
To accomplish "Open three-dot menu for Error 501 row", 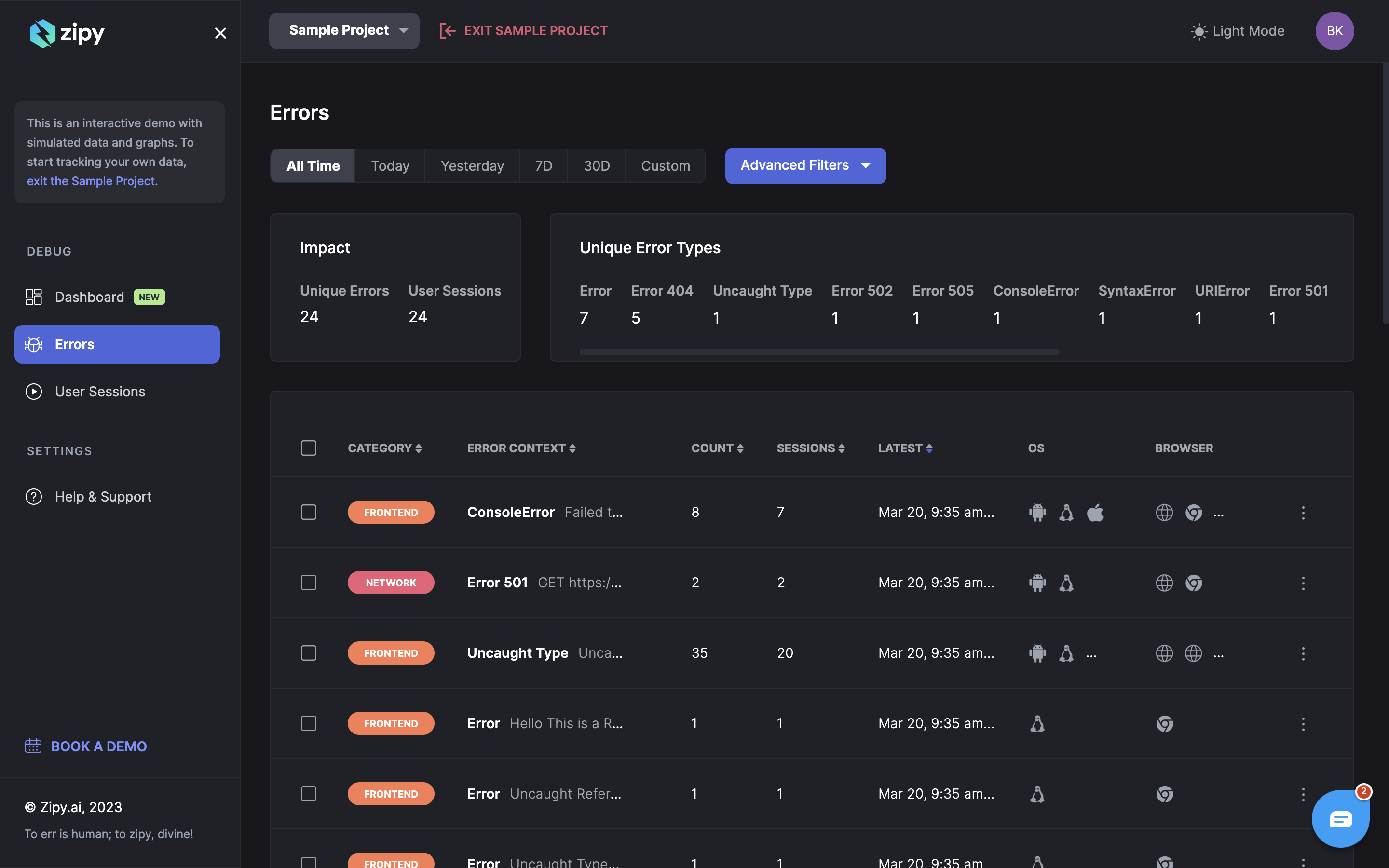I will coord(1303,583).
